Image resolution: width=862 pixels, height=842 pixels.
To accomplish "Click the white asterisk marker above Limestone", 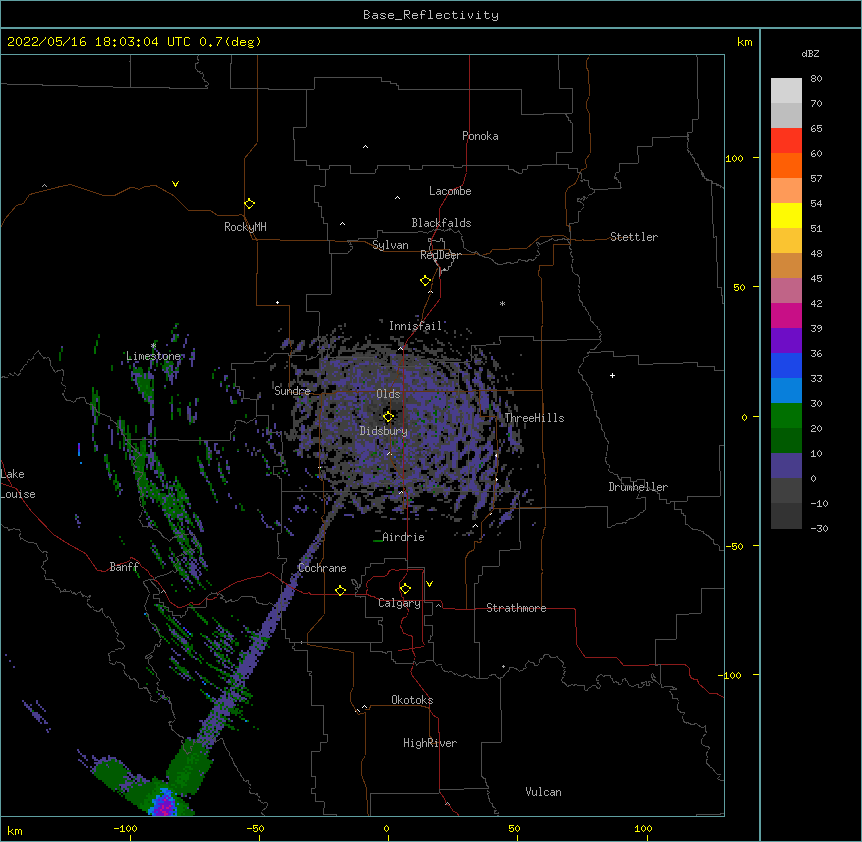I will point(153,346).
